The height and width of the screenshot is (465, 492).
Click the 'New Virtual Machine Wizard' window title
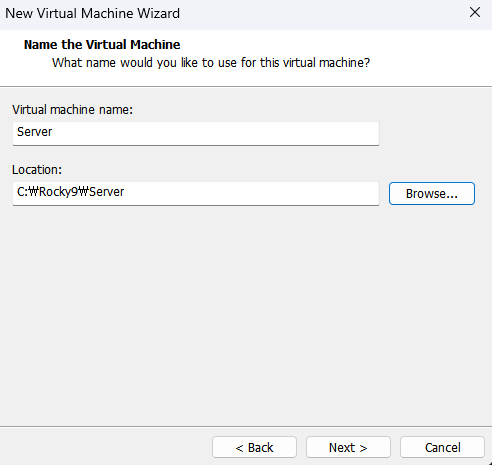tap(92, 13)
